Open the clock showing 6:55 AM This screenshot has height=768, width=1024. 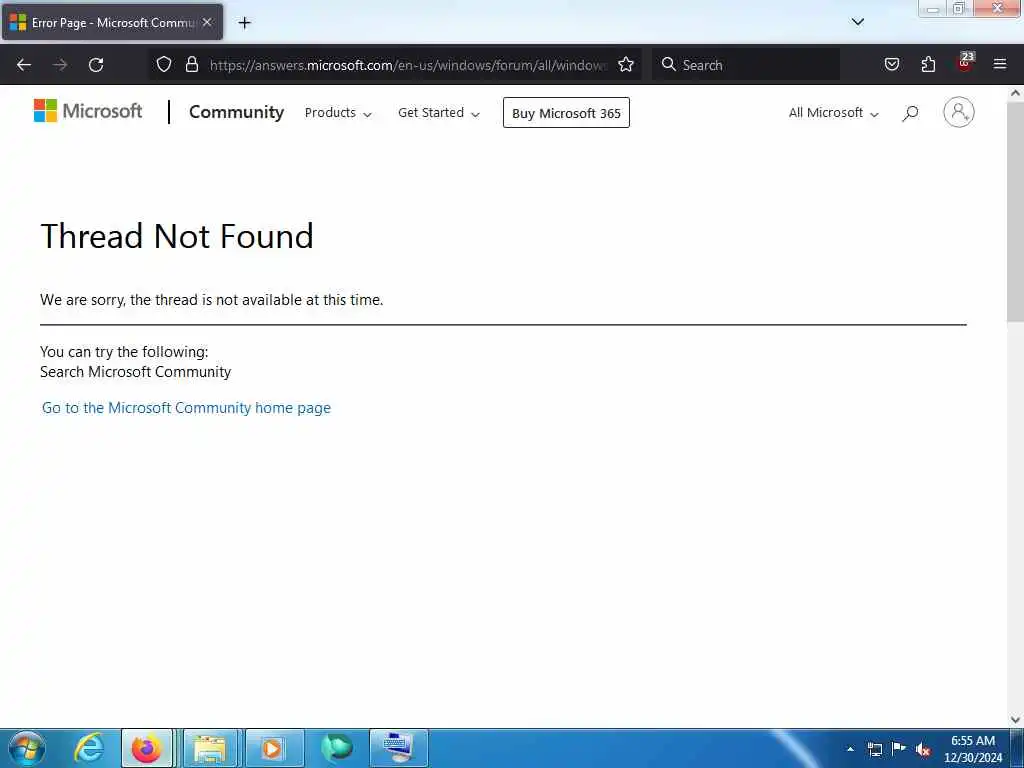pos(973,748)
